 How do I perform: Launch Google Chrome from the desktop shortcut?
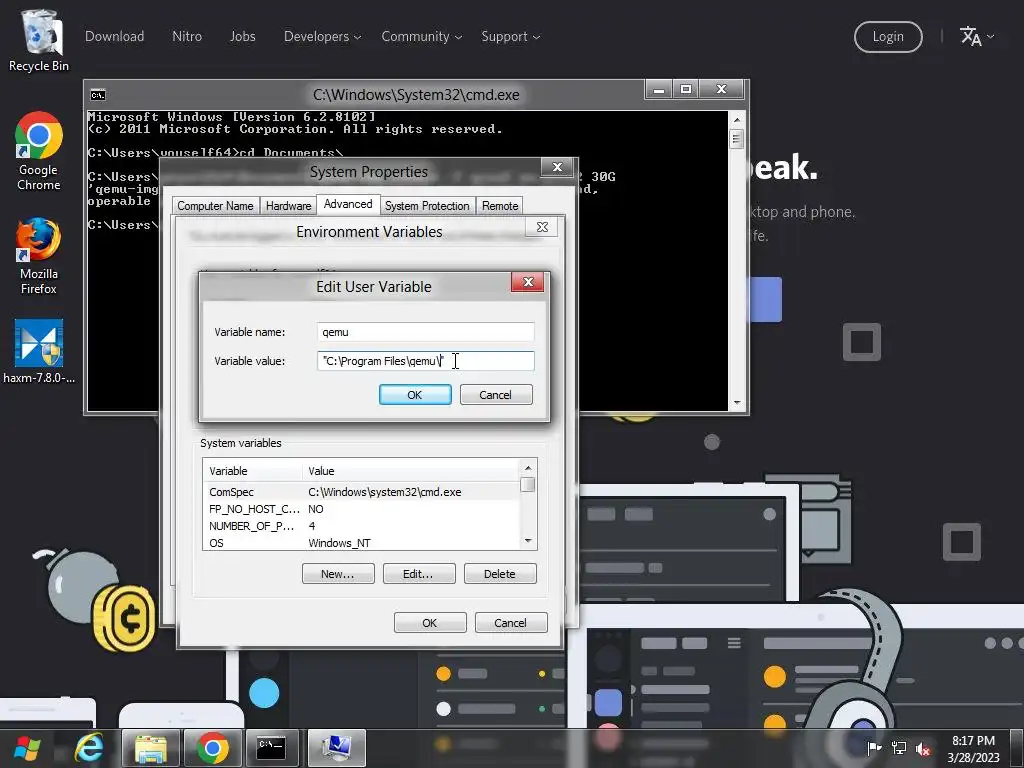click(x=39, y=151)
